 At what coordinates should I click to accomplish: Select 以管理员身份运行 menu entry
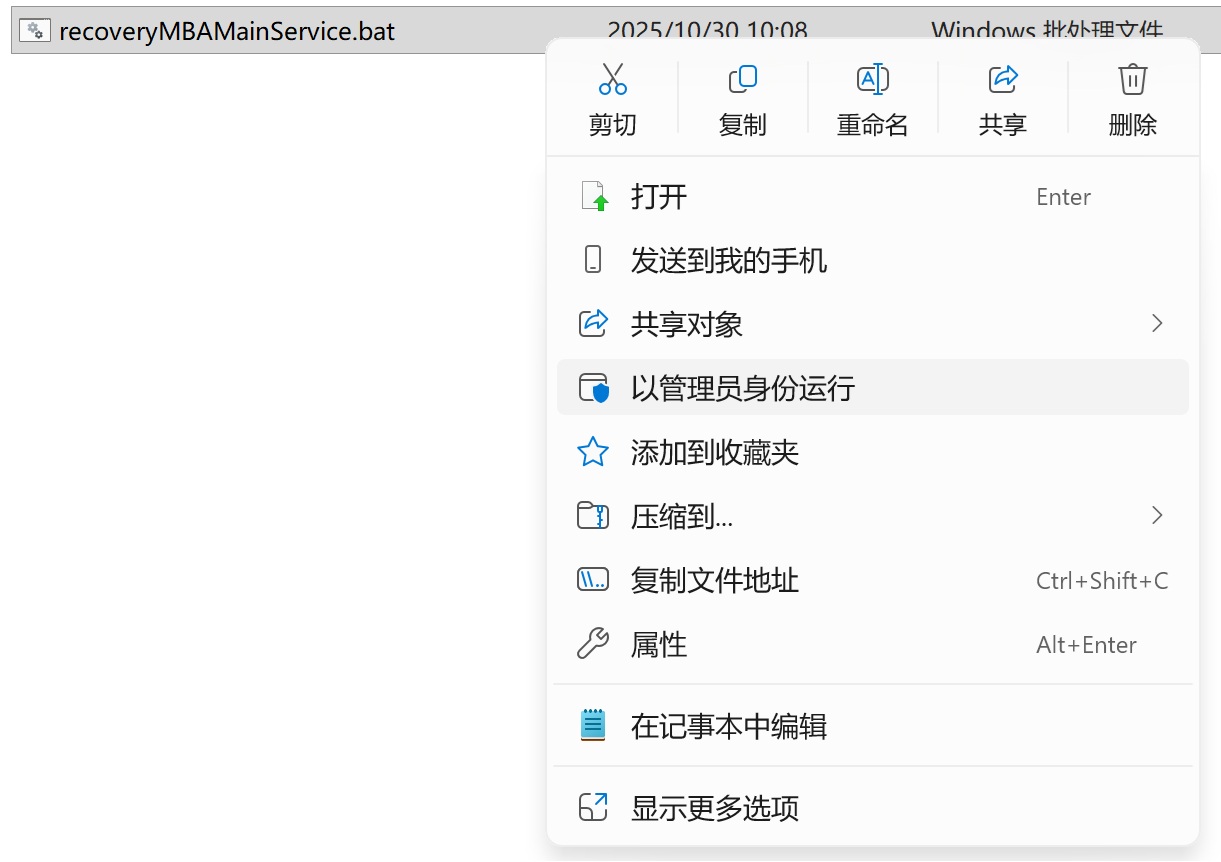point(742,389)
